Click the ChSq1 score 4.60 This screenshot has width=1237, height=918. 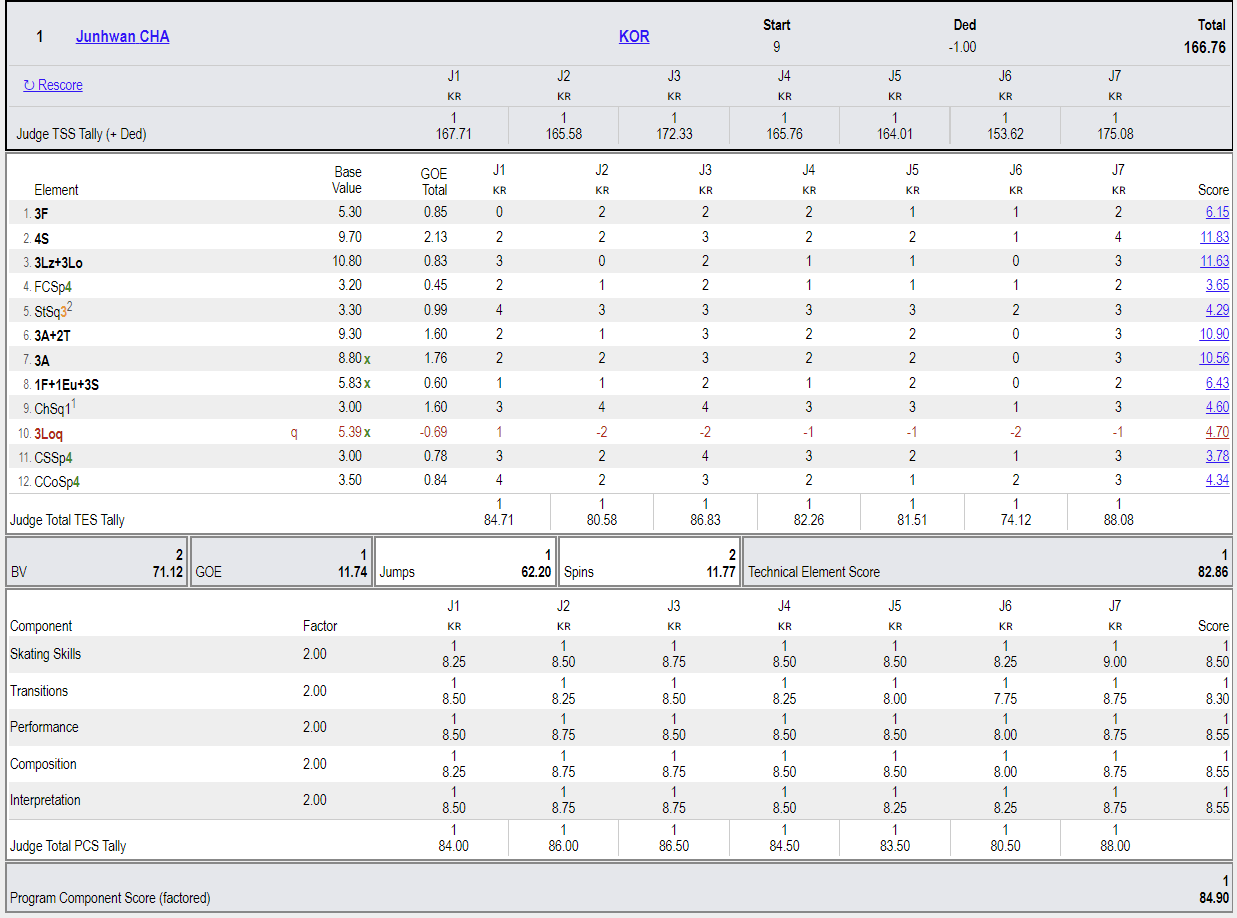[1217, 407]
